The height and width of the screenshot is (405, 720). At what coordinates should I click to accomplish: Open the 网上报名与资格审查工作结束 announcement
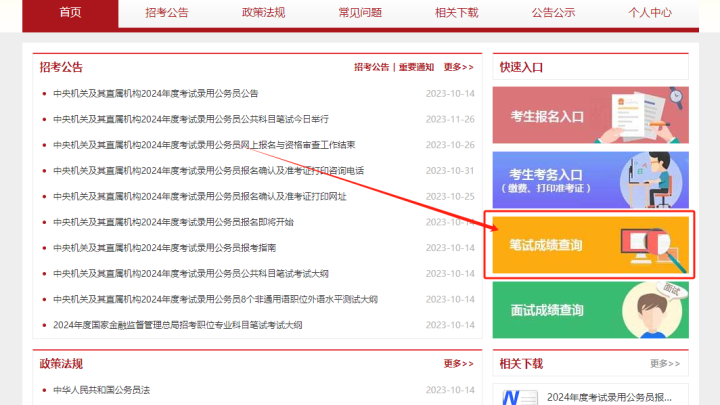point(204,145)
